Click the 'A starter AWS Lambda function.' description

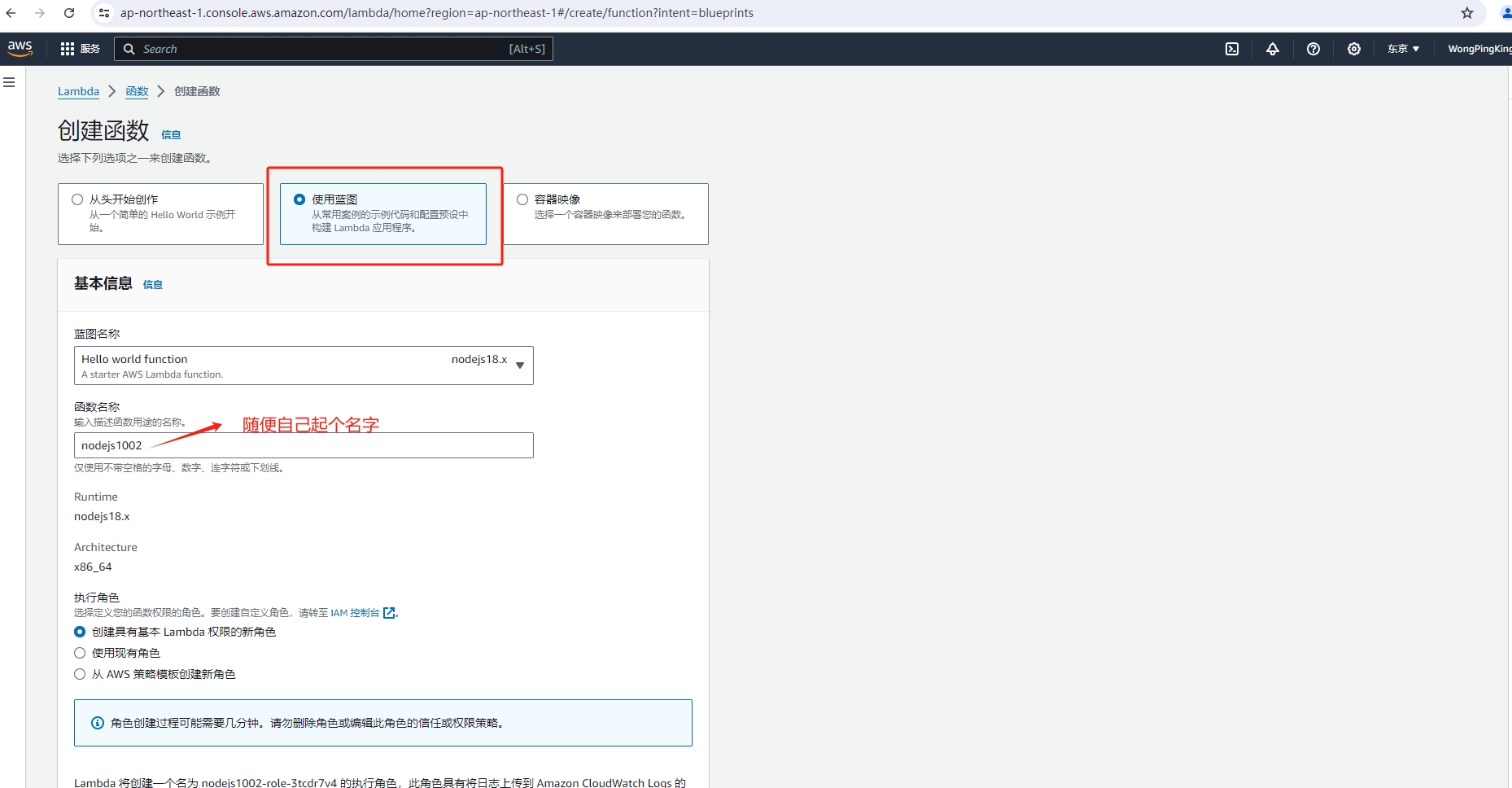[x=152, y=374]
